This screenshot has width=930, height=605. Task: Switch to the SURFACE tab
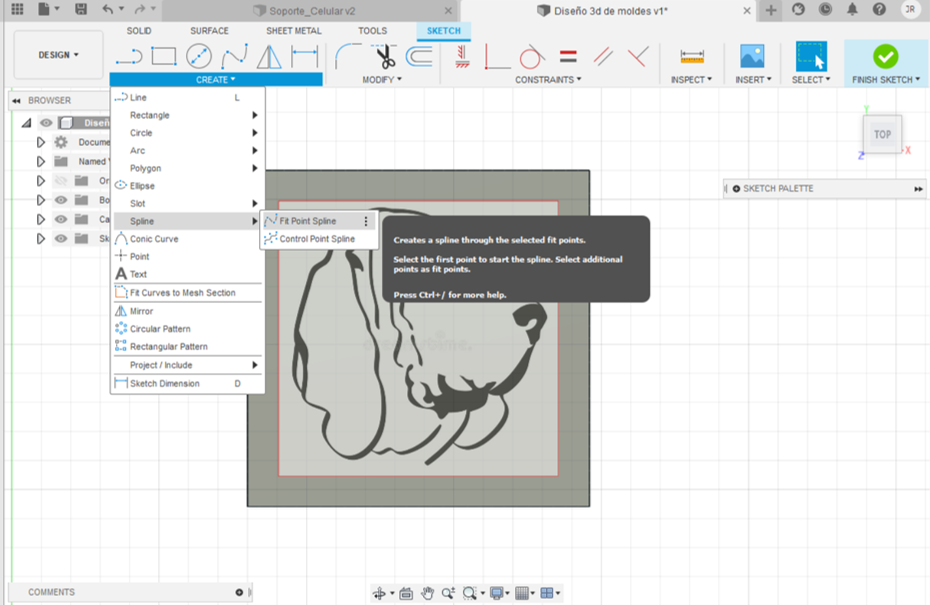coord(209,31)
